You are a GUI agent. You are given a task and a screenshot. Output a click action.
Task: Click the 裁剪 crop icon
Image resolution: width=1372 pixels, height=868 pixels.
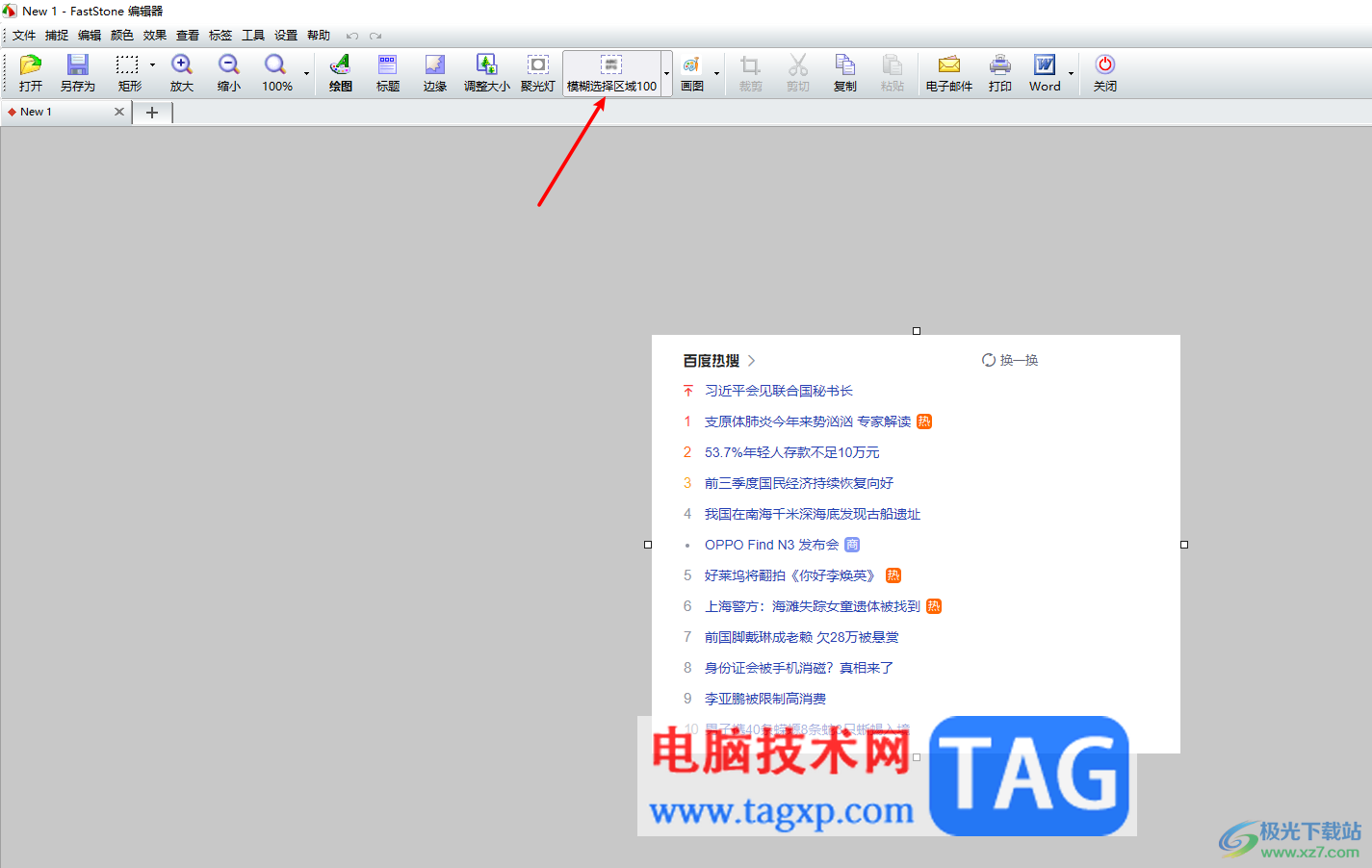(751, 73)
